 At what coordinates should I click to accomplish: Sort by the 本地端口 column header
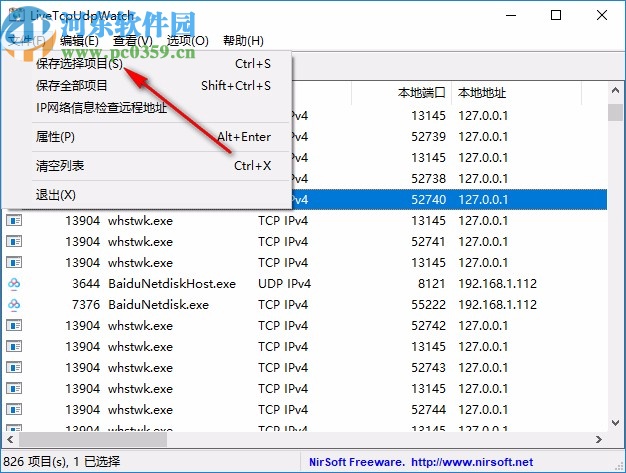click(x=402, y=93)
